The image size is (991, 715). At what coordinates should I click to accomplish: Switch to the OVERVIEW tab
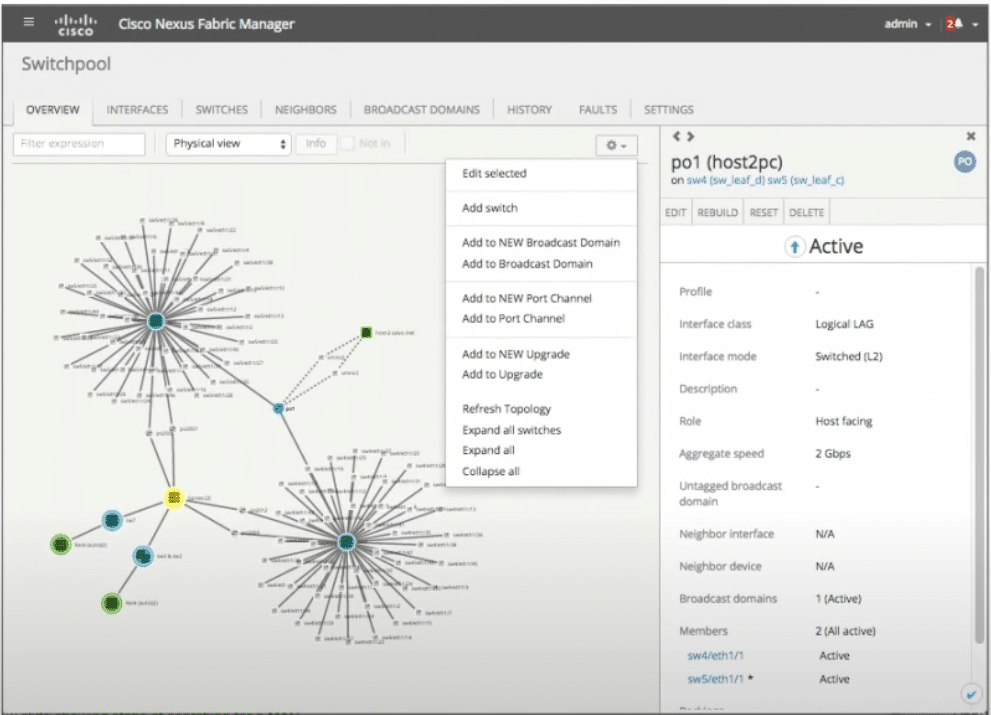click(52, 110)
